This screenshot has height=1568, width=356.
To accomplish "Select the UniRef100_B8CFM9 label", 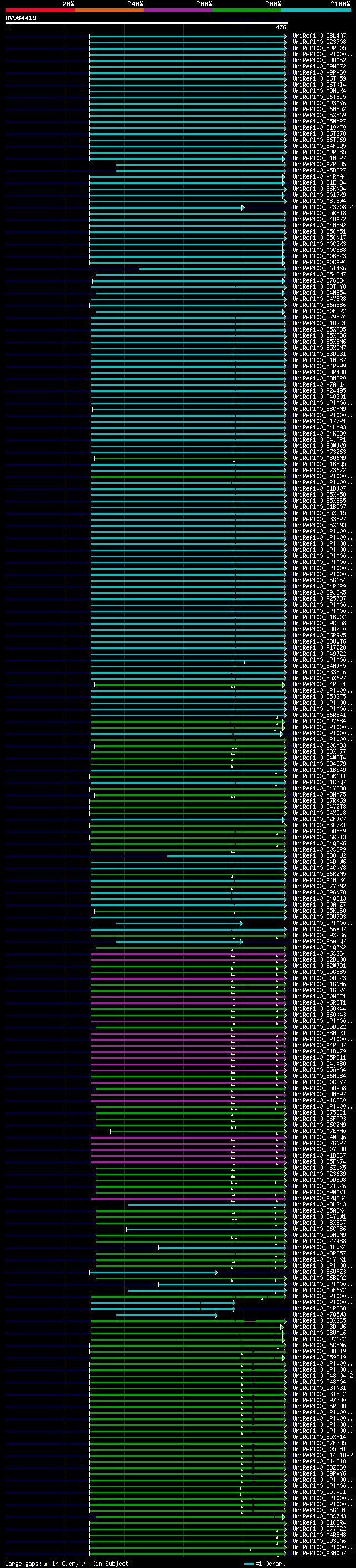I will (319, 408).
